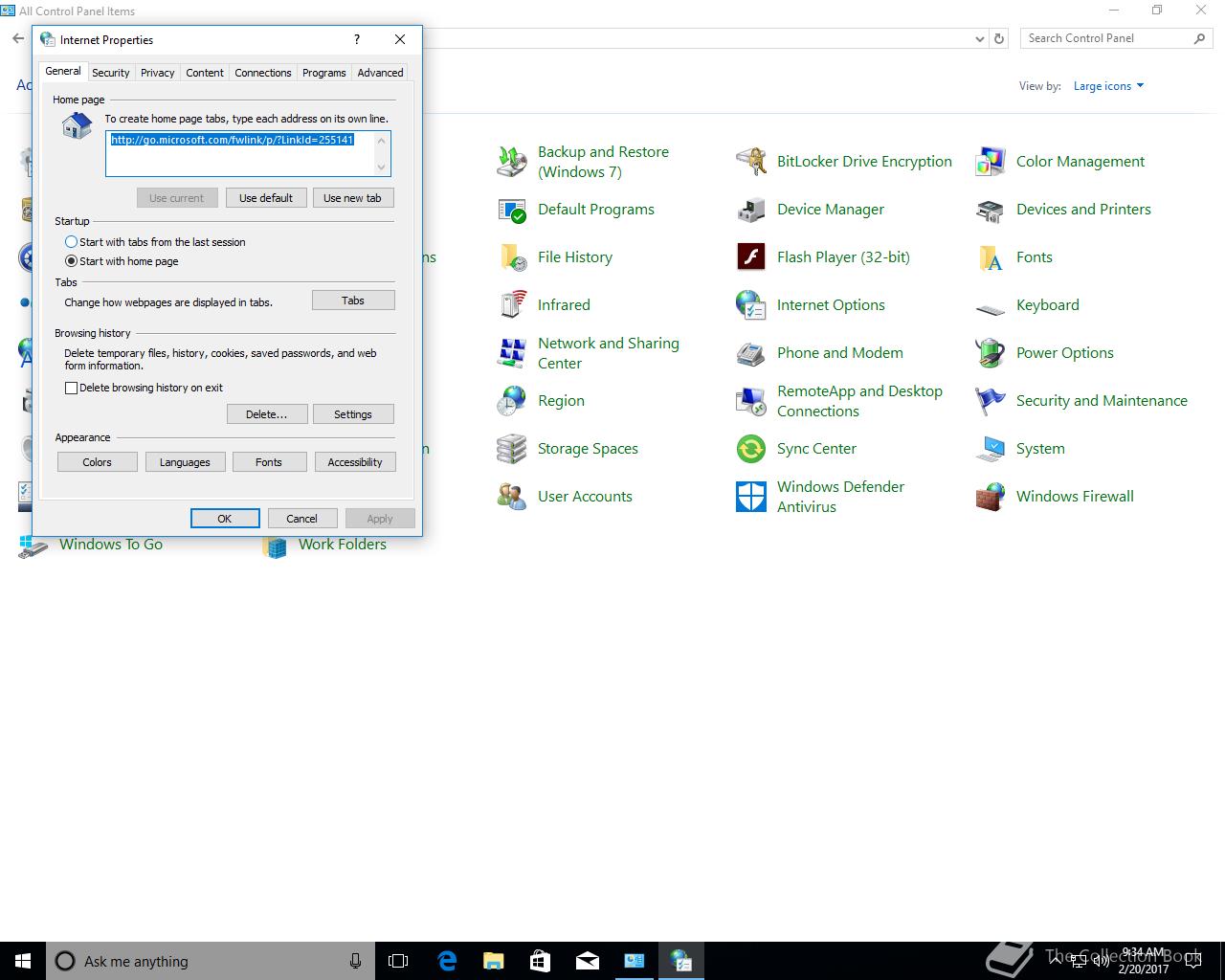Open Default Programs icon
Image resolution: width=1225 pixels, height=980 pixels.
[512, 210]
